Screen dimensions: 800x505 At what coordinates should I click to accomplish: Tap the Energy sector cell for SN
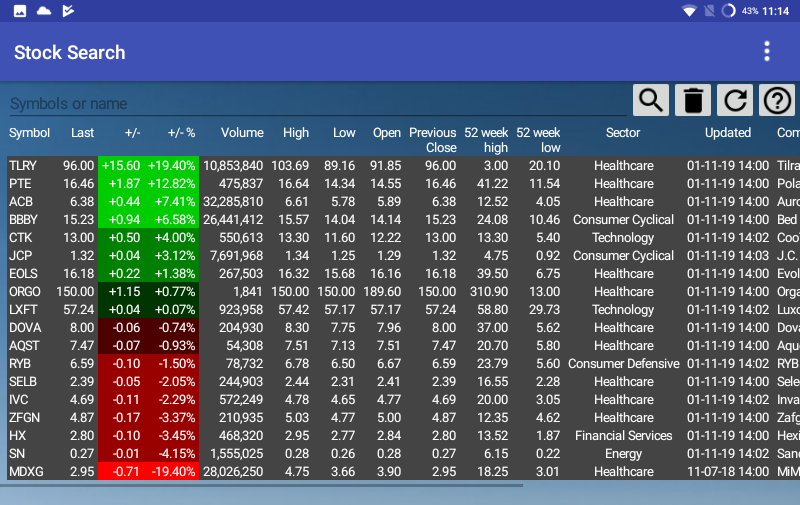click(623, 453)
